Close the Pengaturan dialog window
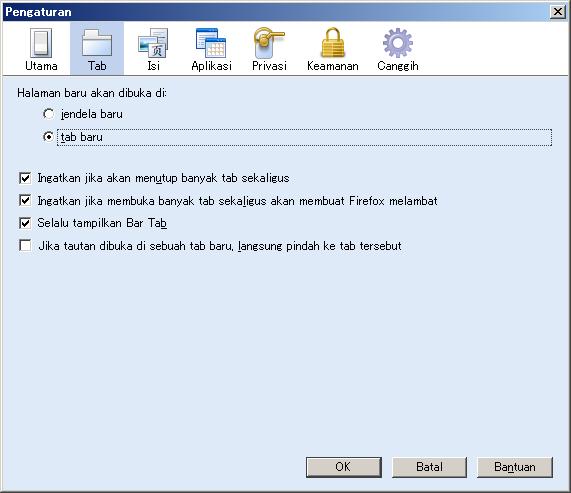571x493 pixels. pos(558,12)
